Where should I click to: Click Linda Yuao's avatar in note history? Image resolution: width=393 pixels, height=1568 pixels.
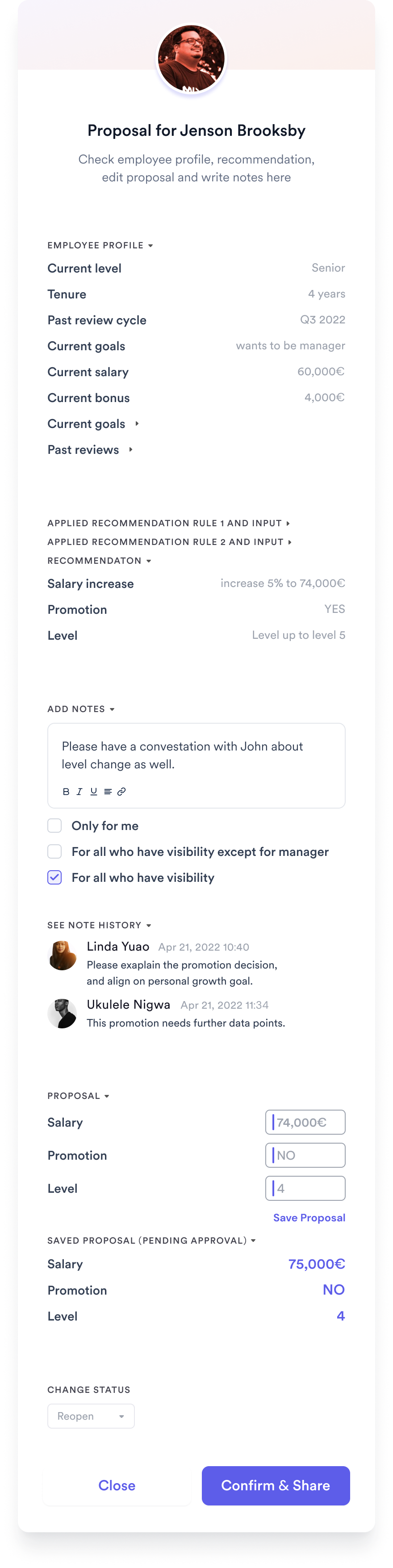pyautogui.click(x=62, y=955)
